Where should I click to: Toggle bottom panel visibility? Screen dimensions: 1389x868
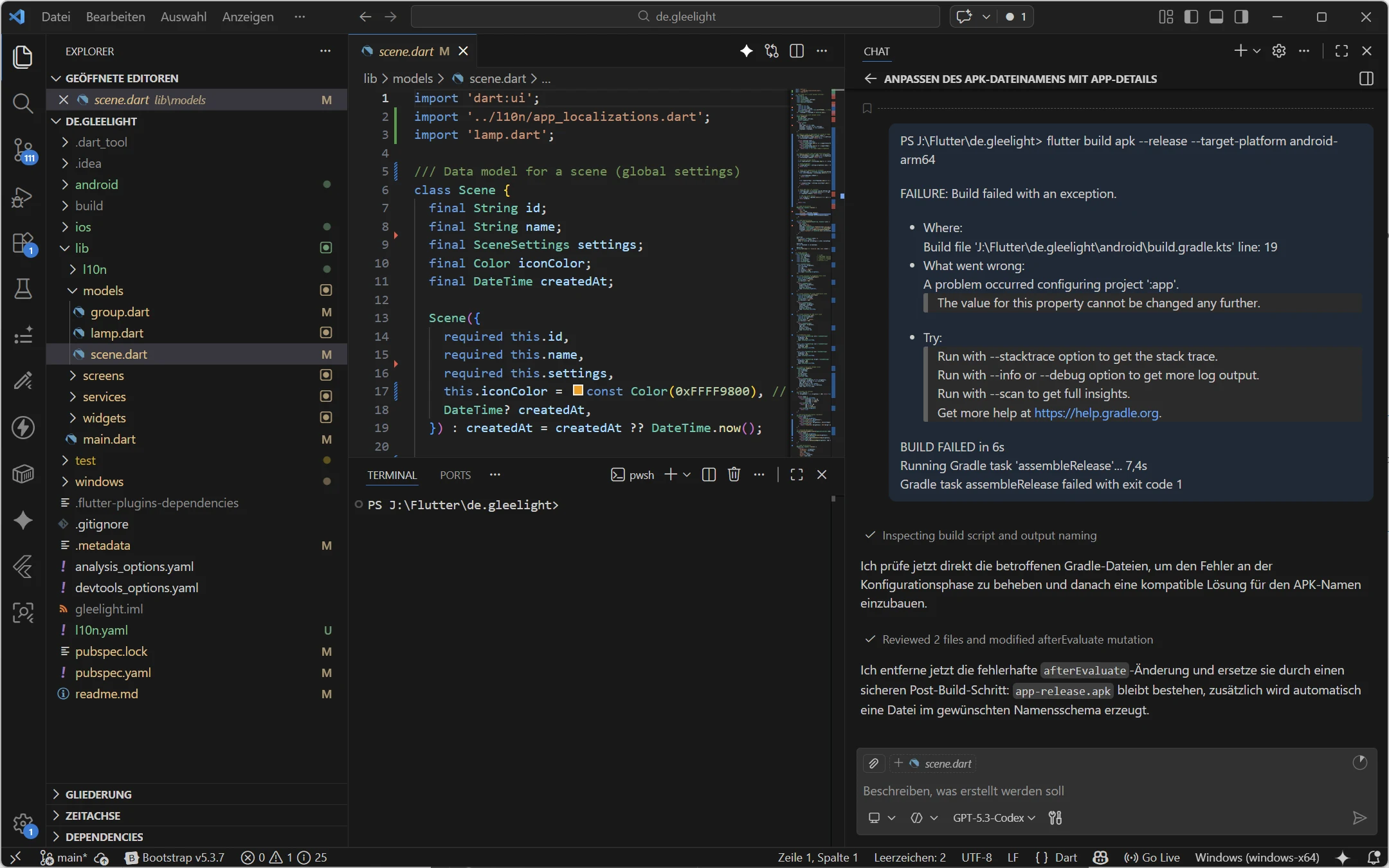coord(1216,17)
